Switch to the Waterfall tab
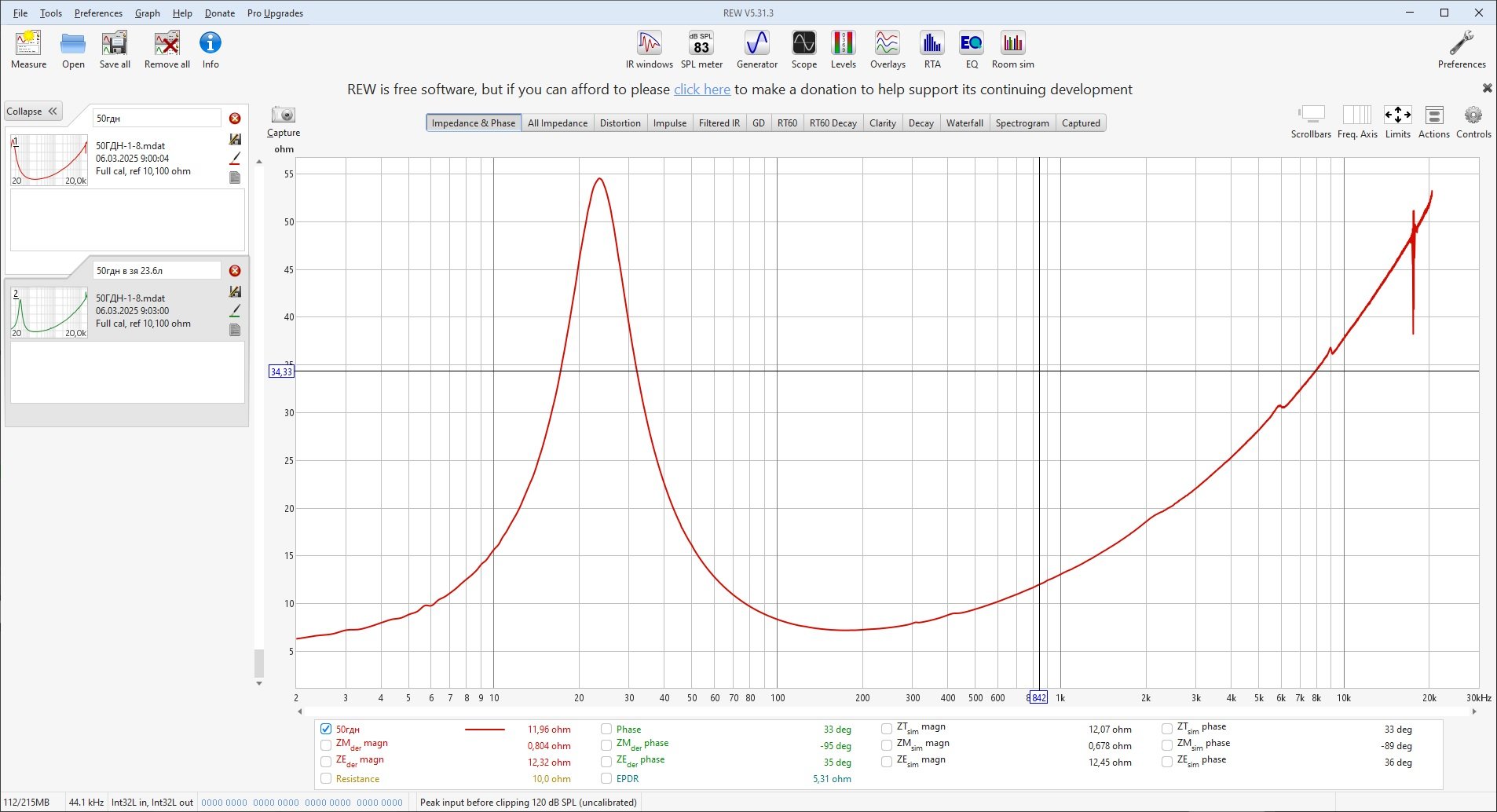This screenshot has width=1497, height=812. [x=964, y=123]
